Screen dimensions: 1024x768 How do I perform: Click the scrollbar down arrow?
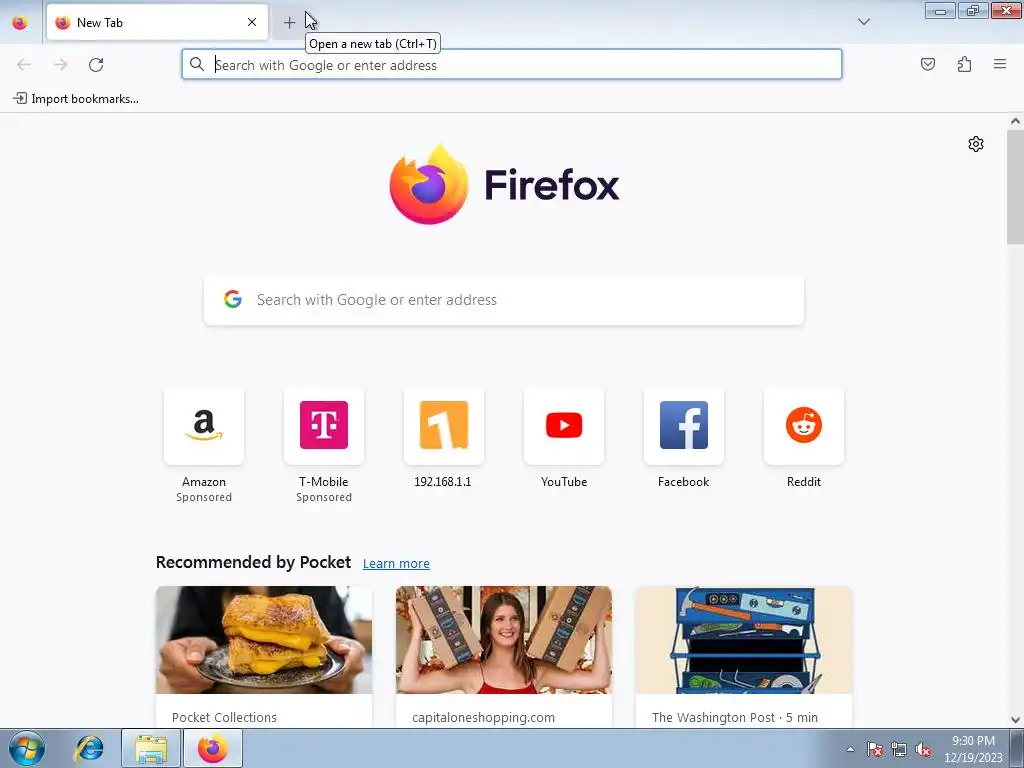[x=1015, y=720]
